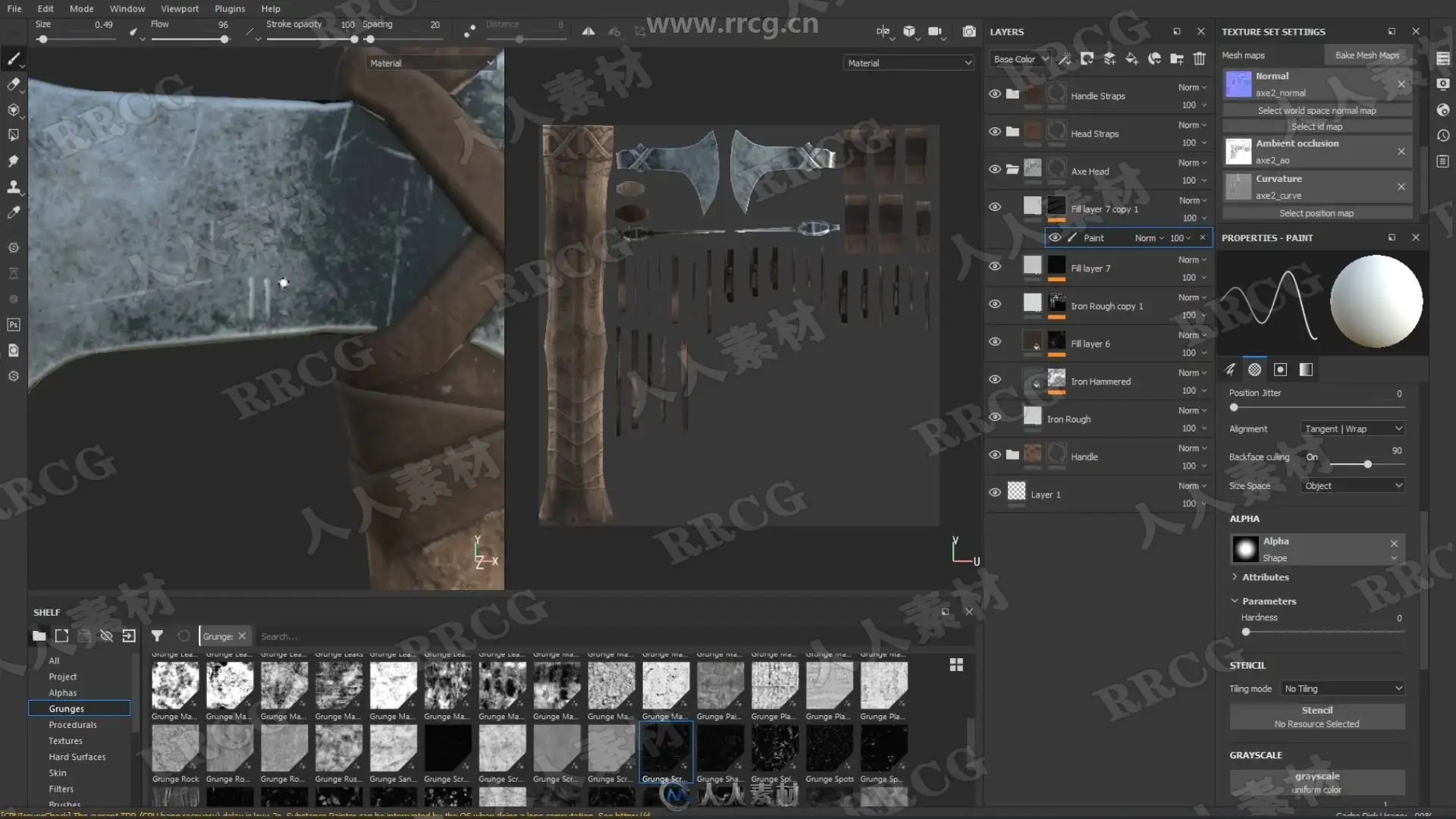Open the camera screenshot icon

(x=968, y=31)
